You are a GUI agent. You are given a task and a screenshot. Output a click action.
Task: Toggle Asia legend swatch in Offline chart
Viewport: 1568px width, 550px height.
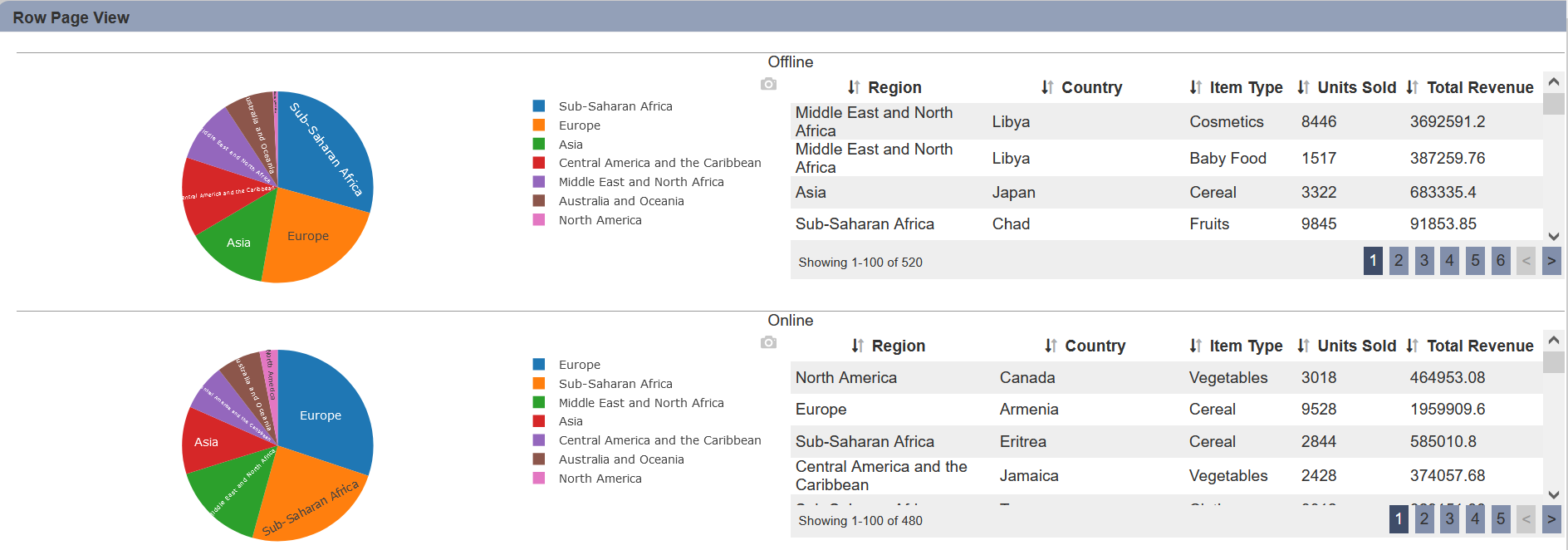pos(539,145)
